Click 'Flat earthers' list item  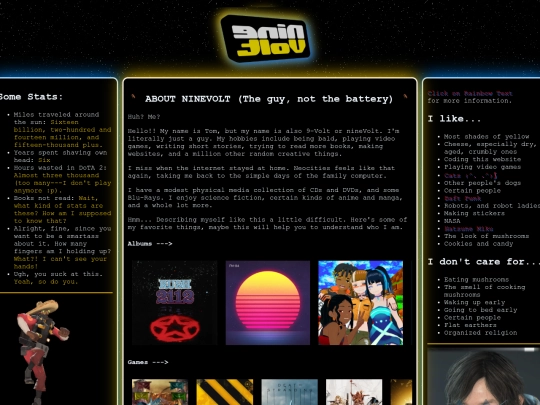pyautogui.click(x=470, y=325)
